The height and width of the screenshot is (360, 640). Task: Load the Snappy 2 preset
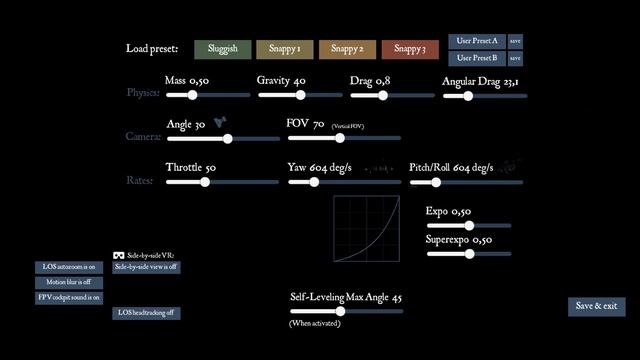click(347, 49)
